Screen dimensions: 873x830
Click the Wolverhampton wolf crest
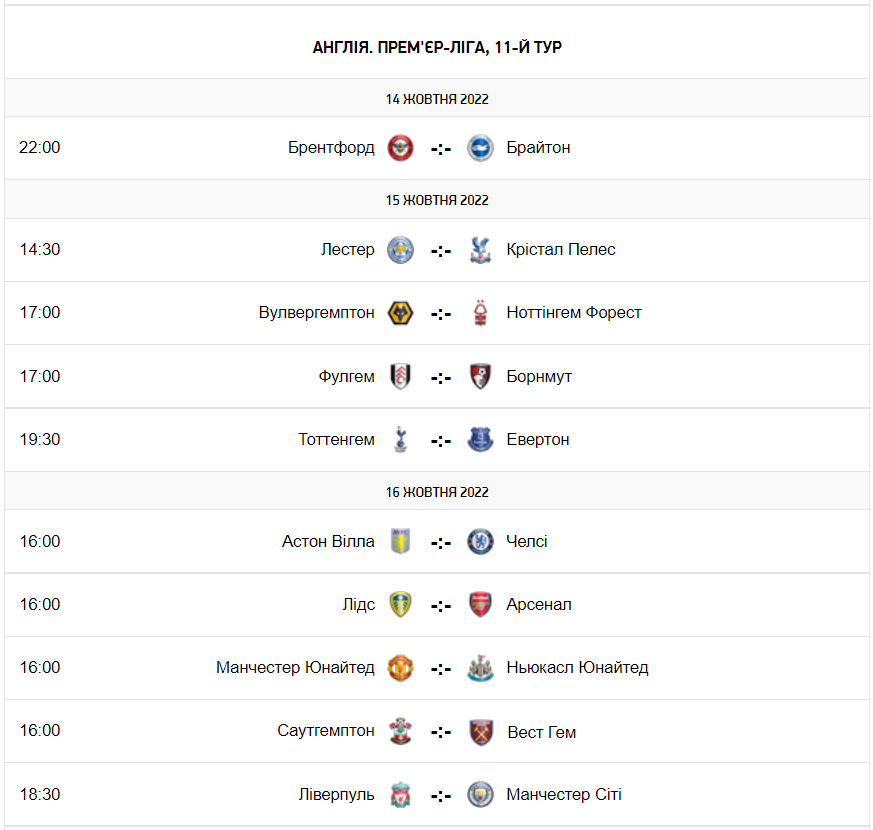click(400, 313)
